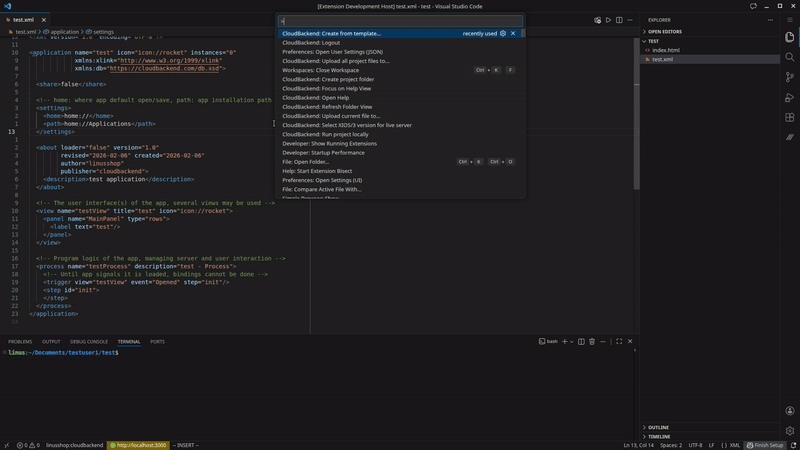Run CloudBackend: Refresh Folder View
The image size is (800, 450).
[x=400, y=107]
